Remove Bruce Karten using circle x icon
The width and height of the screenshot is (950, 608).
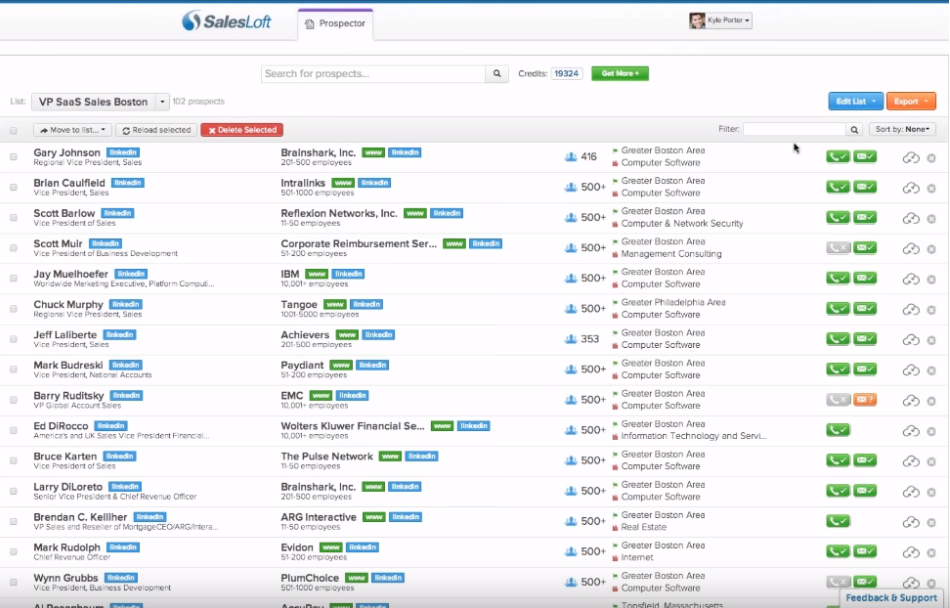[x=931, y=461]
